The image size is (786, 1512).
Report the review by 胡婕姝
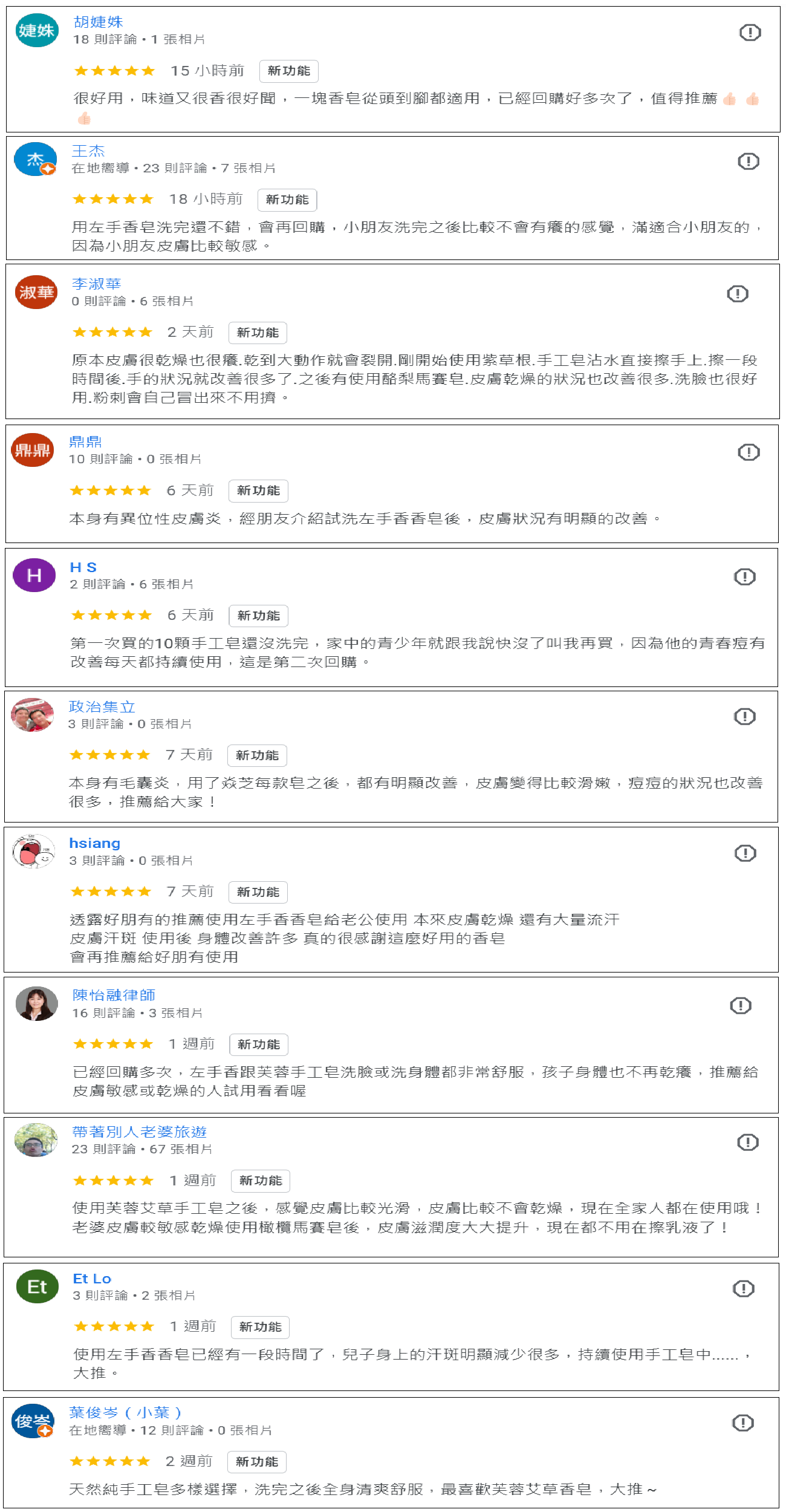(750, 32)
